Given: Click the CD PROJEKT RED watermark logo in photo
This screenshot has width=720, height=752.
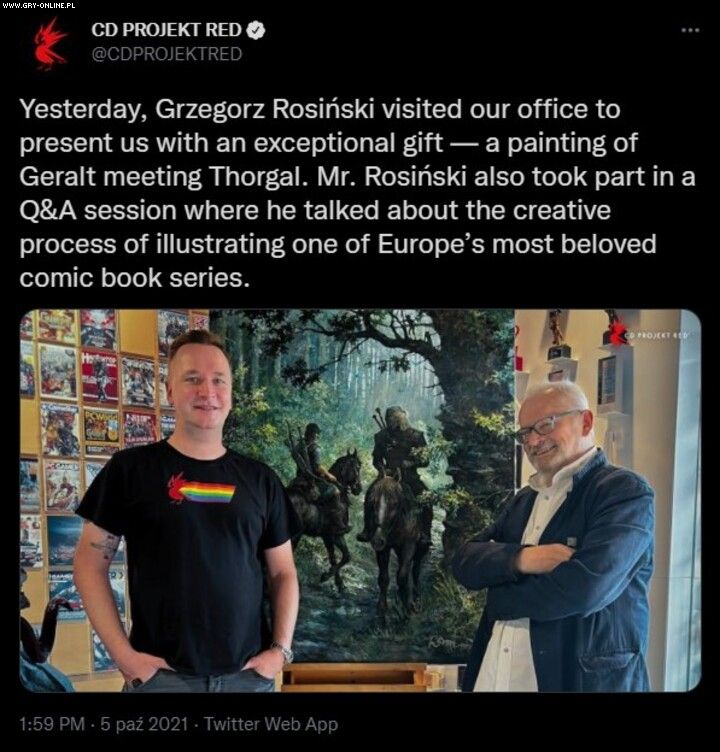Looking at the screenshot, I should click(x=649, y=333).
